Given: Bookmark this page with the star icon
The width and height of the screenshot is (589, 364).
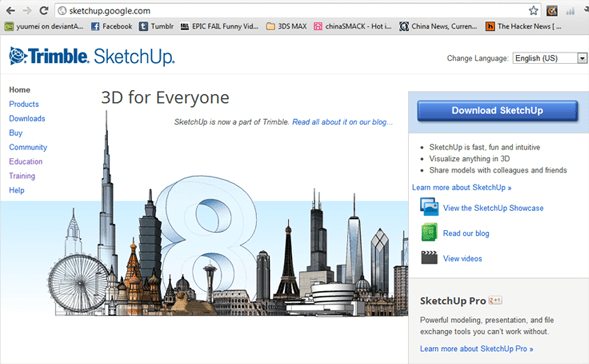Looking at the screenshot, I should click(x=533, y=11).
